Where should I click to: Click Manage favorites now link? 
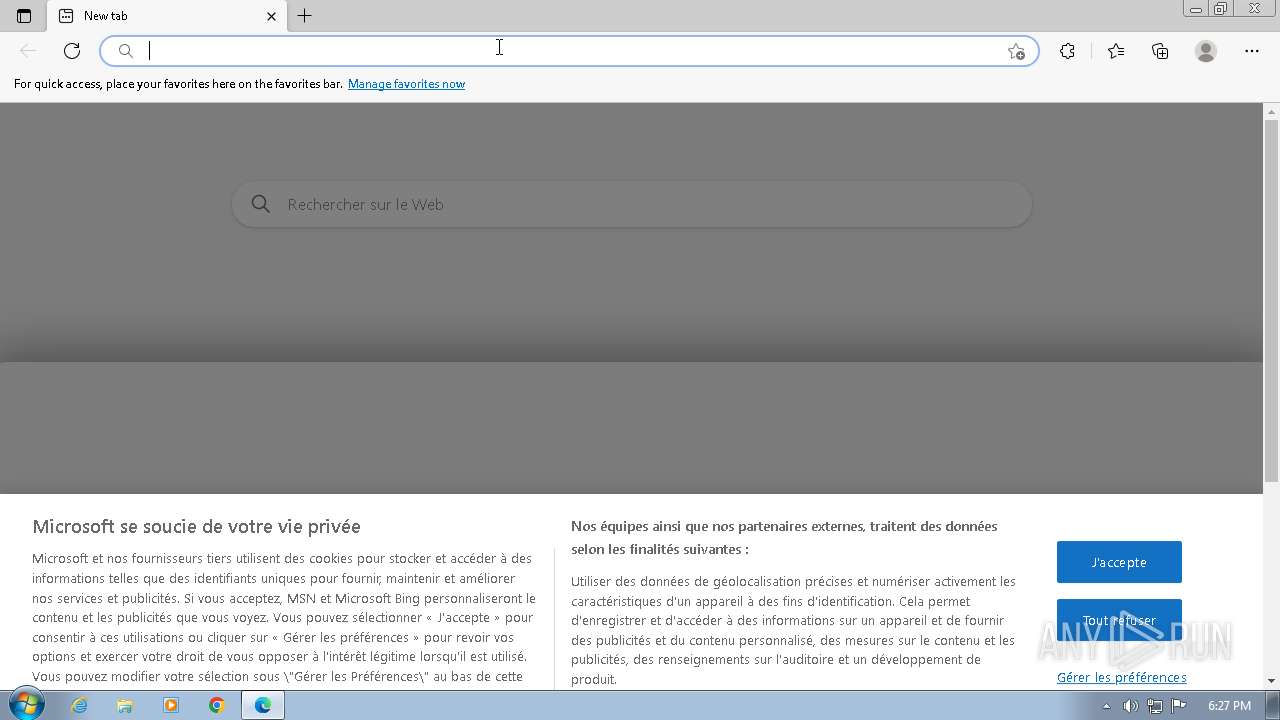[x=406, y=84]
